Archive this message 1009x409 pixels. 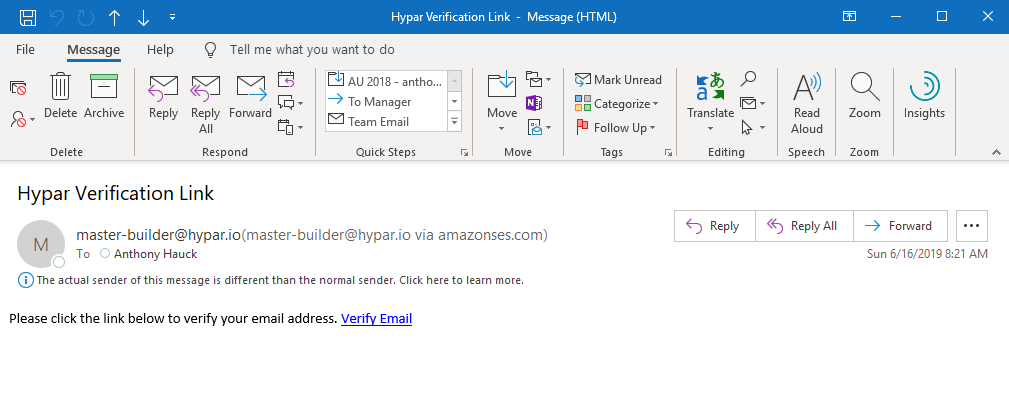104,96
